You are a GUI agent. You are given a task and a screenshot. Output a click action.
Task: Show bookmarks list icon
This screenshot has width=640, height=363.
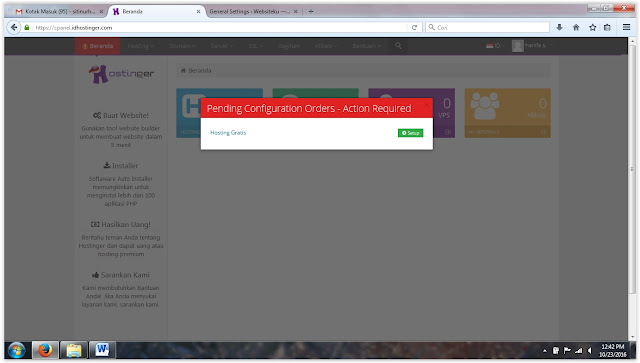point(607,27)
